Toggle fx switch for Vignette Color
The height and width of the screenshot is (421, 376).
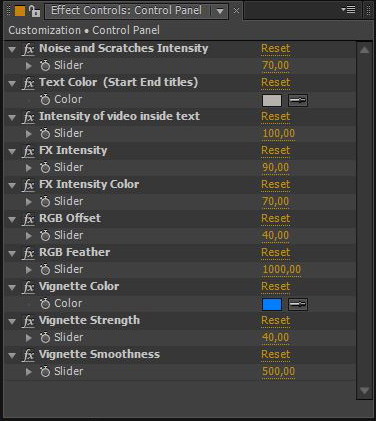(x=29, y=287)
